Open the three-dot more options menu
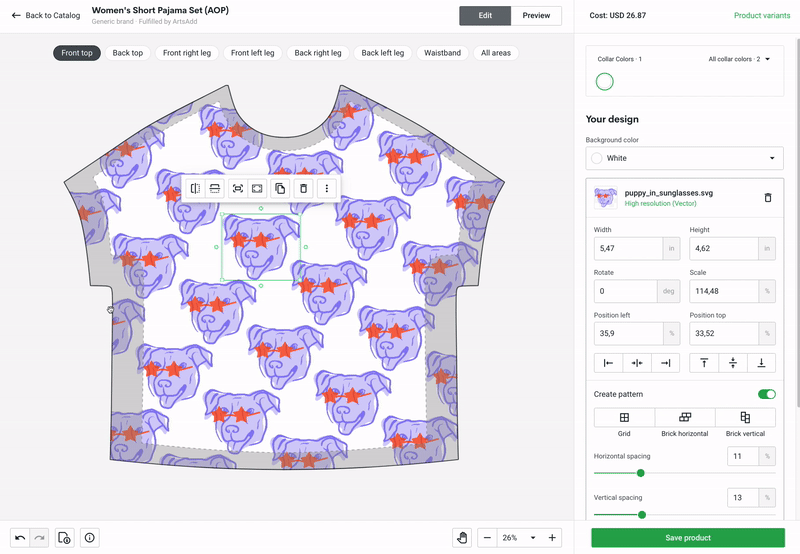The height and width of the screenshot is (554, 800). pyautogui.click(x=327, y=189)
